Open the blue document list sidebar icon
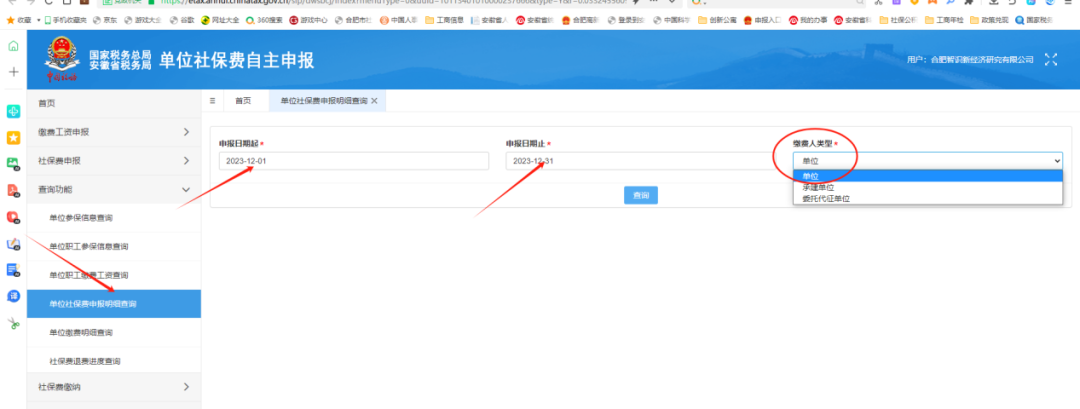Image resolution: width=1080 pixels, height=409 pixels. click(13, 269)
